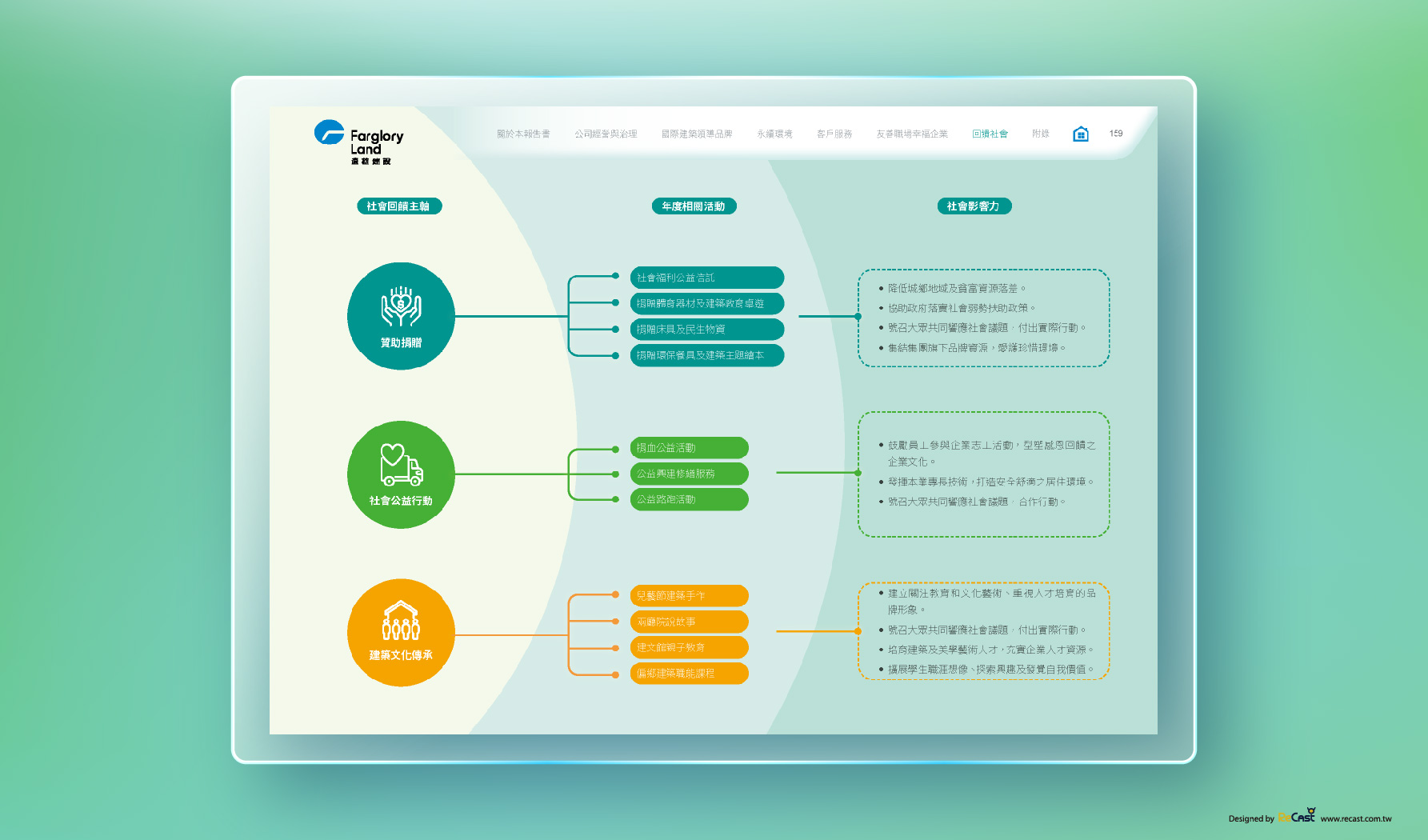Viewport: 1428px width, 840px height.
Task: Click the text 協助政府落實社會弱勢扶助政策
Action: (958, 308)
